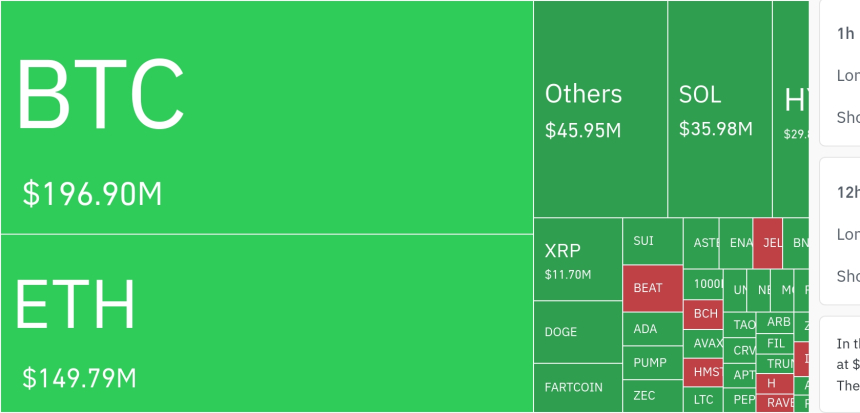
Task: Click the red BCH tile
Action: 705,314
